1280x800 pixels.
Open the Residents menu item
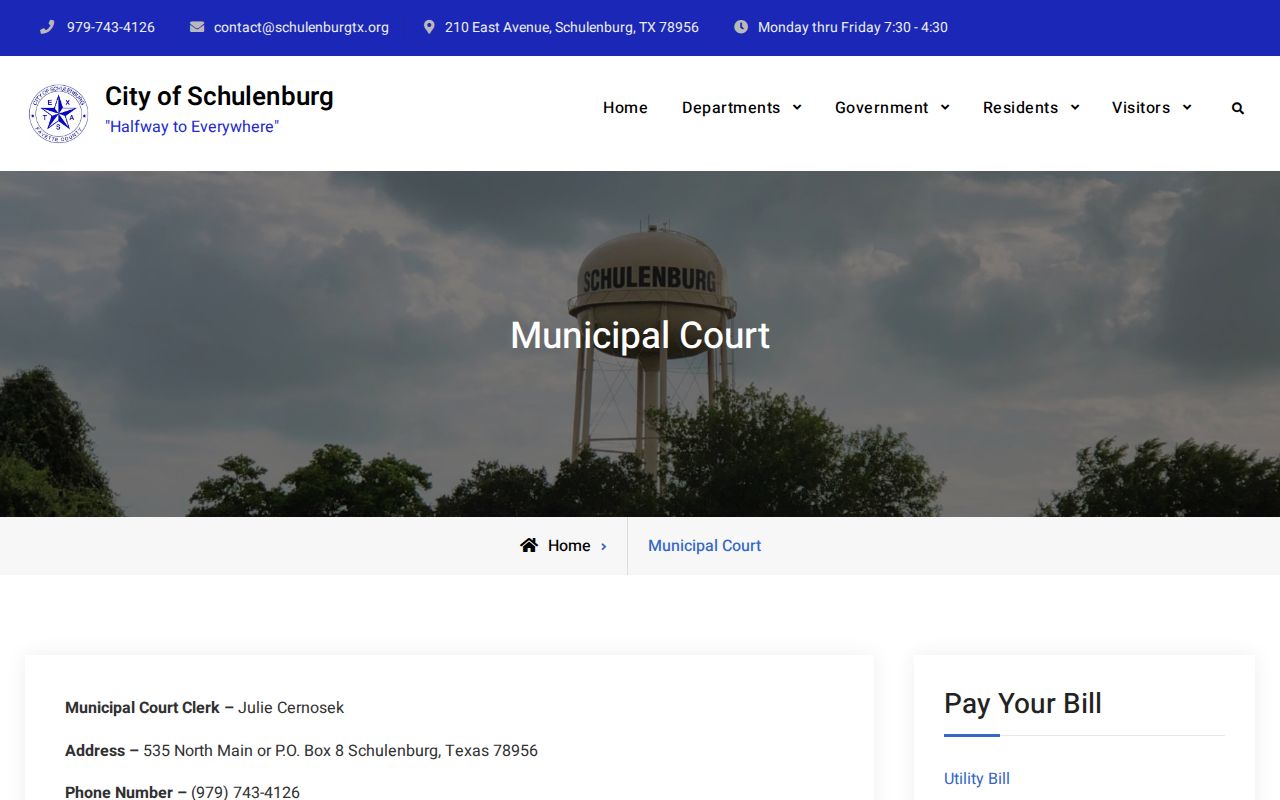point(1020,107)
